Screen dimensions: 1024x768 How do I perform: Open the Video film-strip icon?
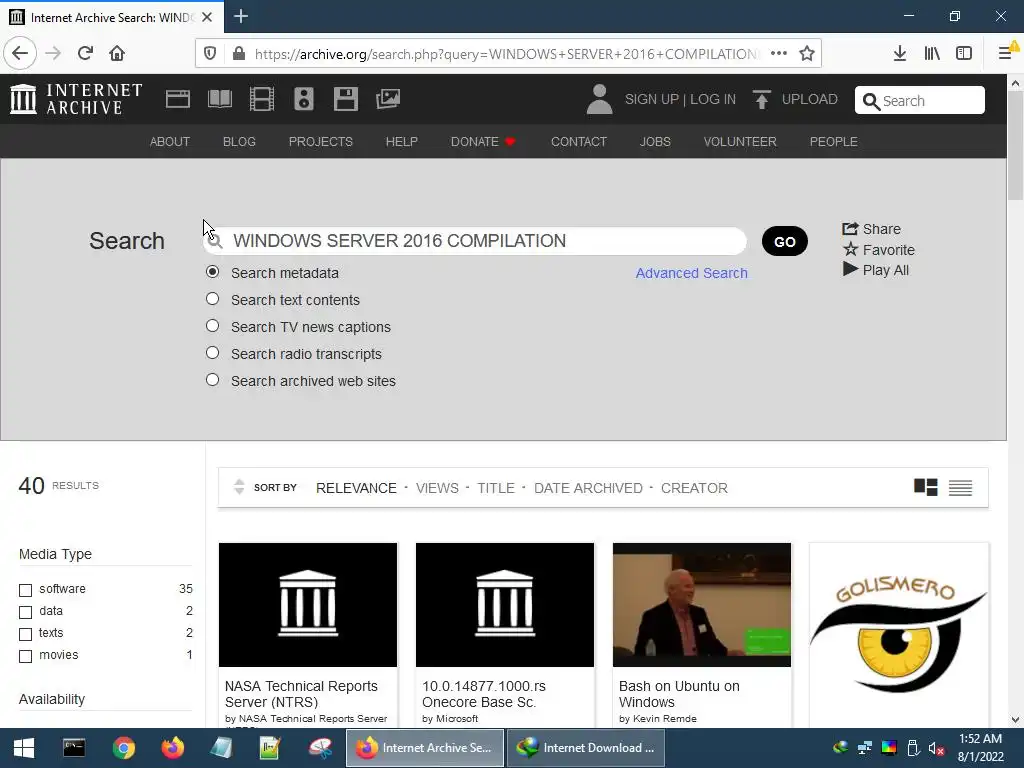tap(262, 99)
